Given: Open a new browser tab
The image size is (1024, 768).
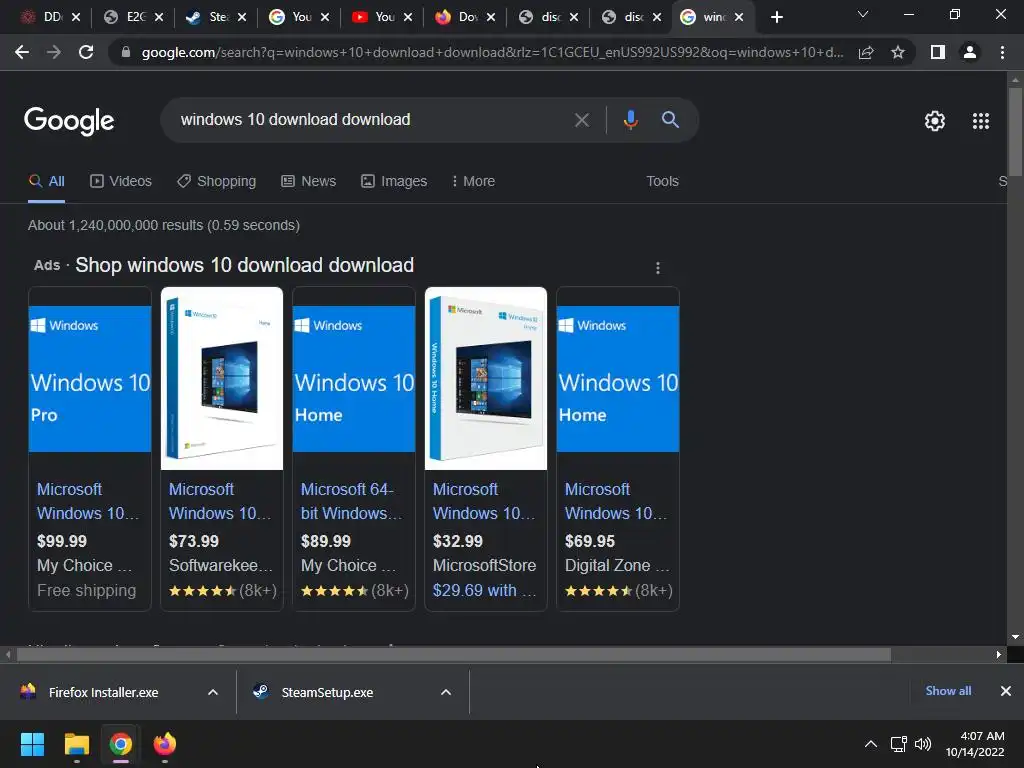Looking at the screenshot, I should 776,17.
